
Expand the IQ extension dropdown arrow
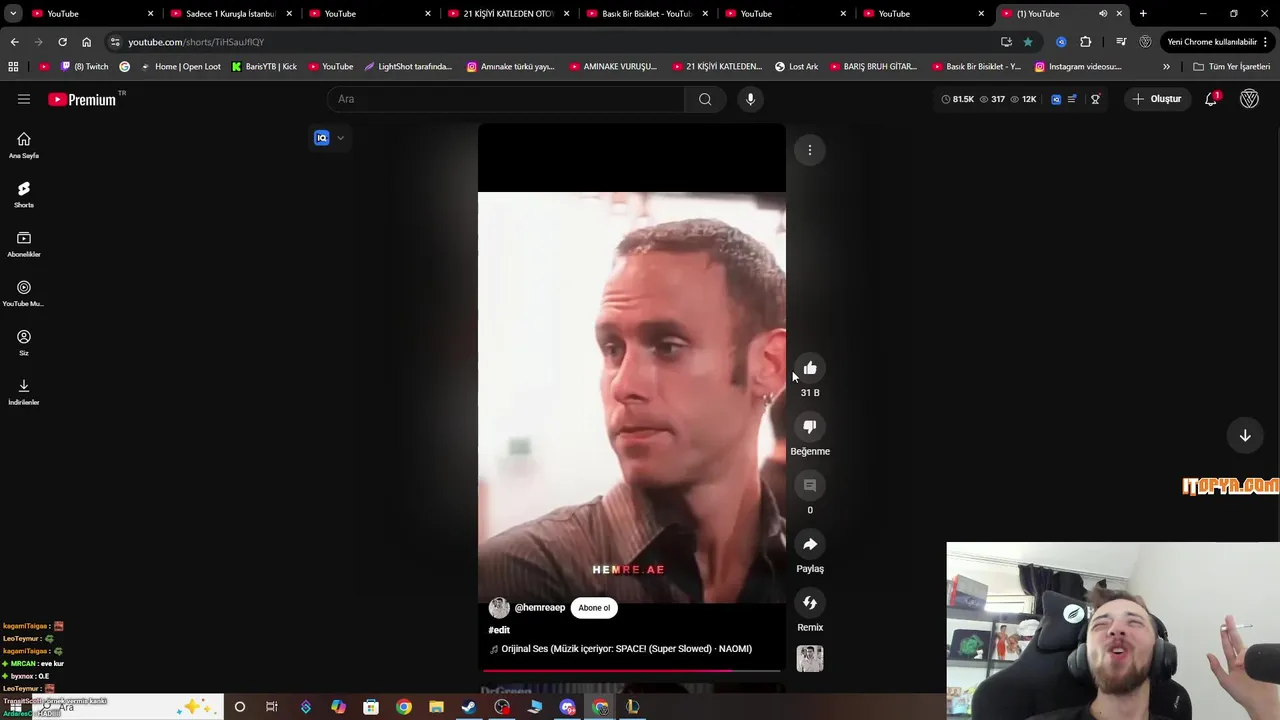tap(341, 138)
